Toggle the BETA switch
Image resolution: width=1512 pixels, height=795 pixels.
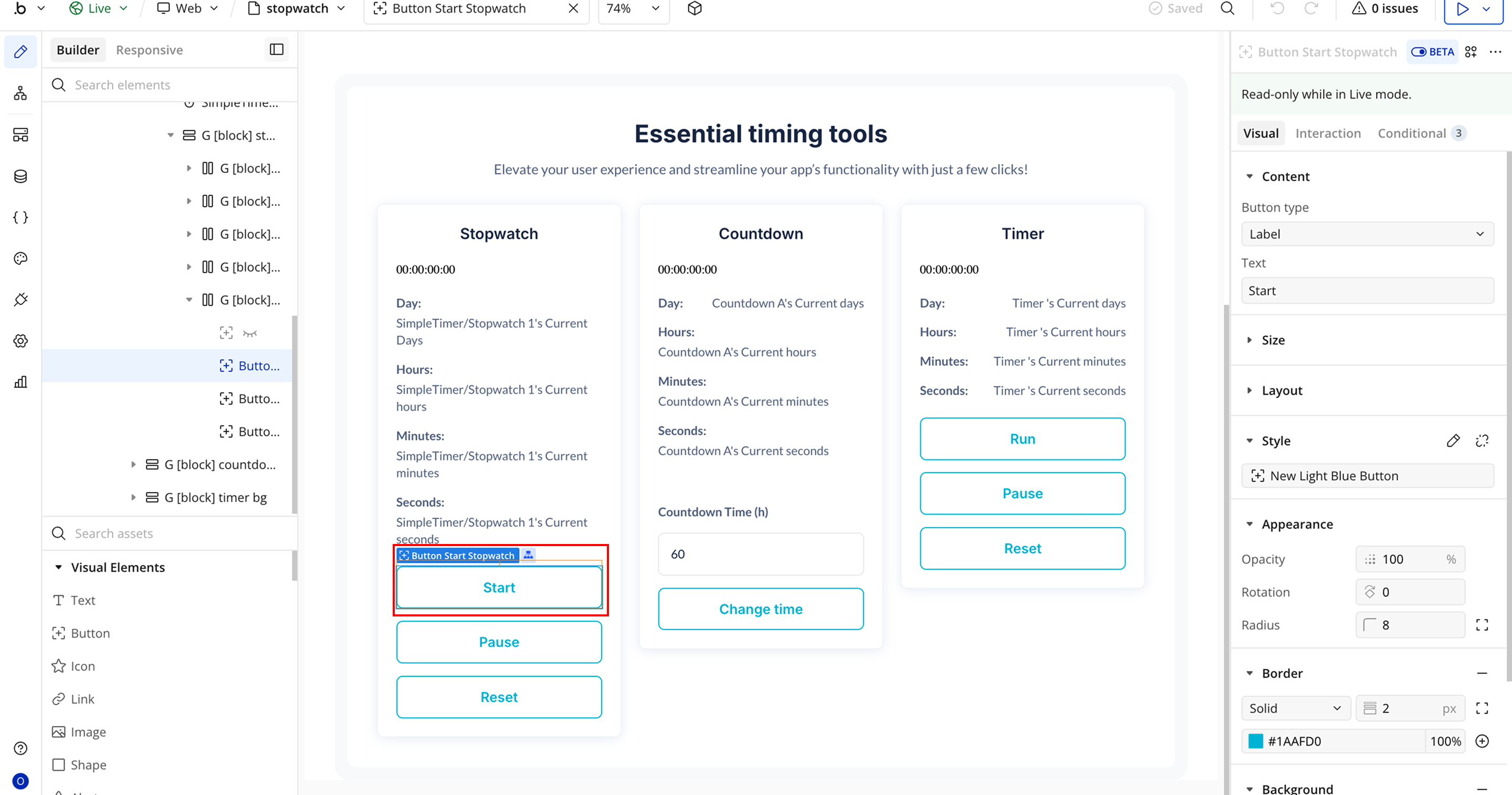point(1419,51)
